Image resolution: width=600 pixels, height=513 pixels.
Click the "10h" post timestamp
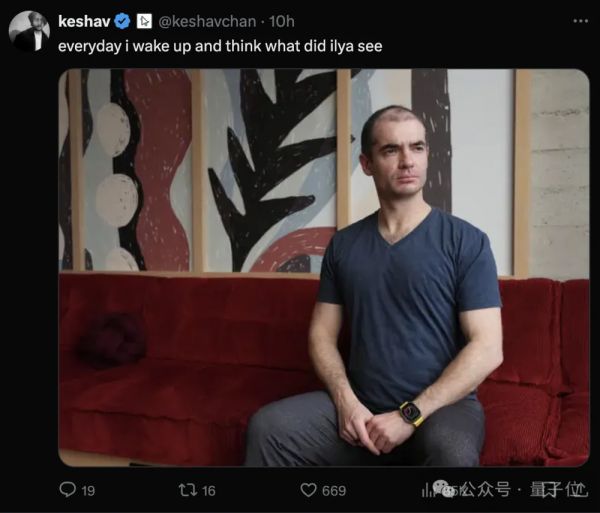coord(283,20)
